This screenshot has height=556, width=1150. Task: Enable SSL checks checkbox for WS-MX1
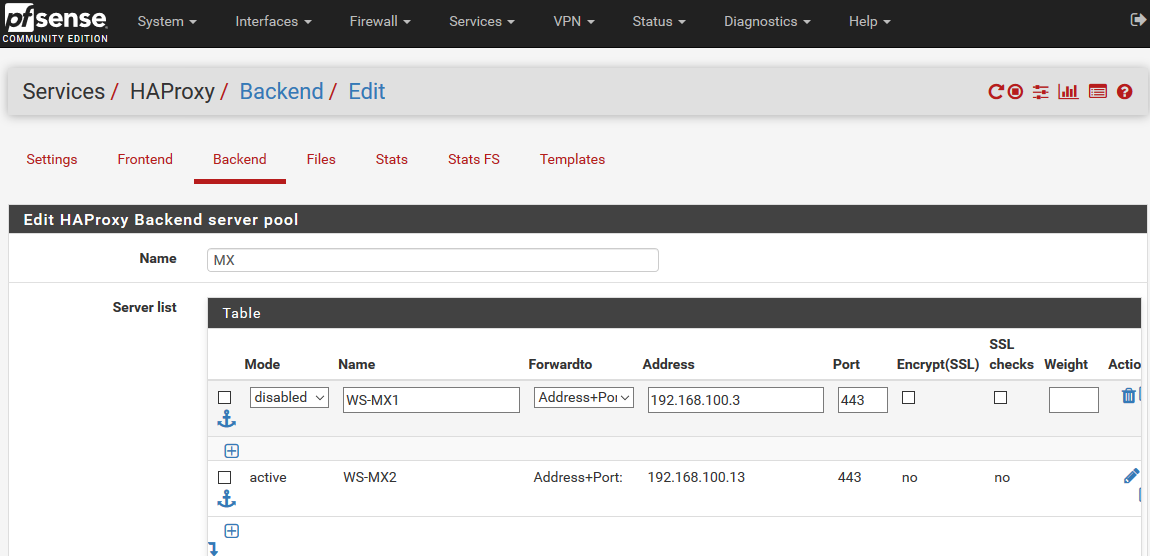click(1000, 398)
